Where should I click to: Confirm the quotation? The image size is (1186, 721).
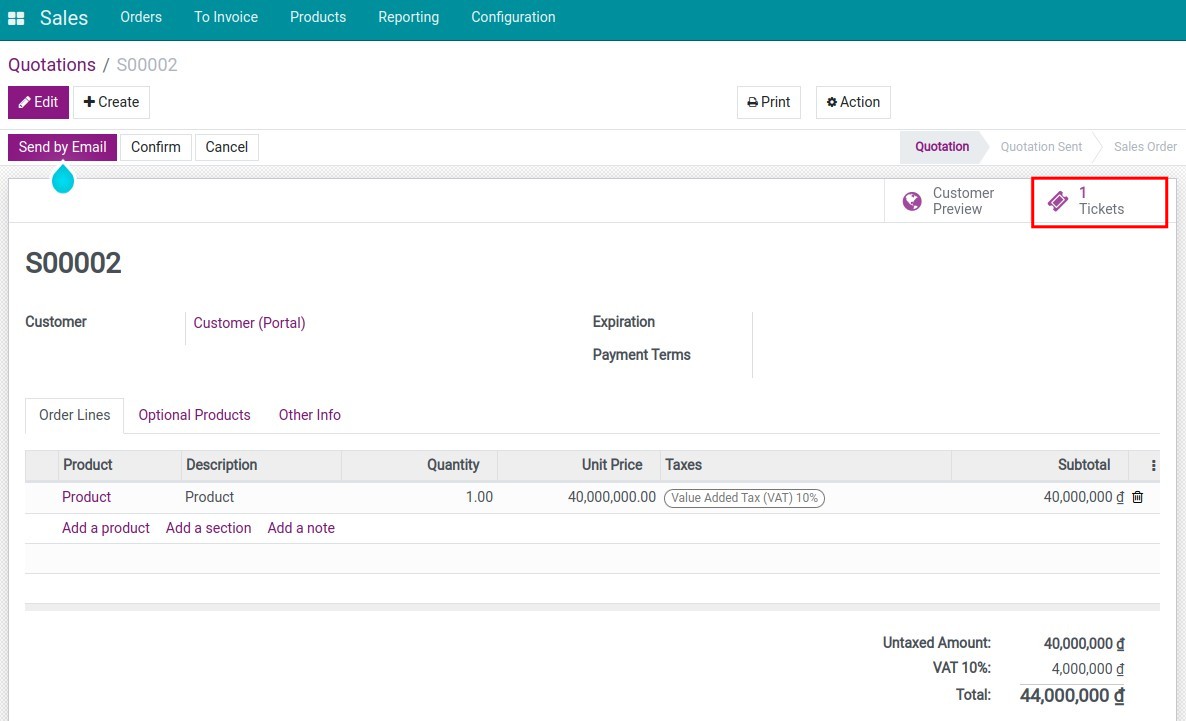(155, 146)
